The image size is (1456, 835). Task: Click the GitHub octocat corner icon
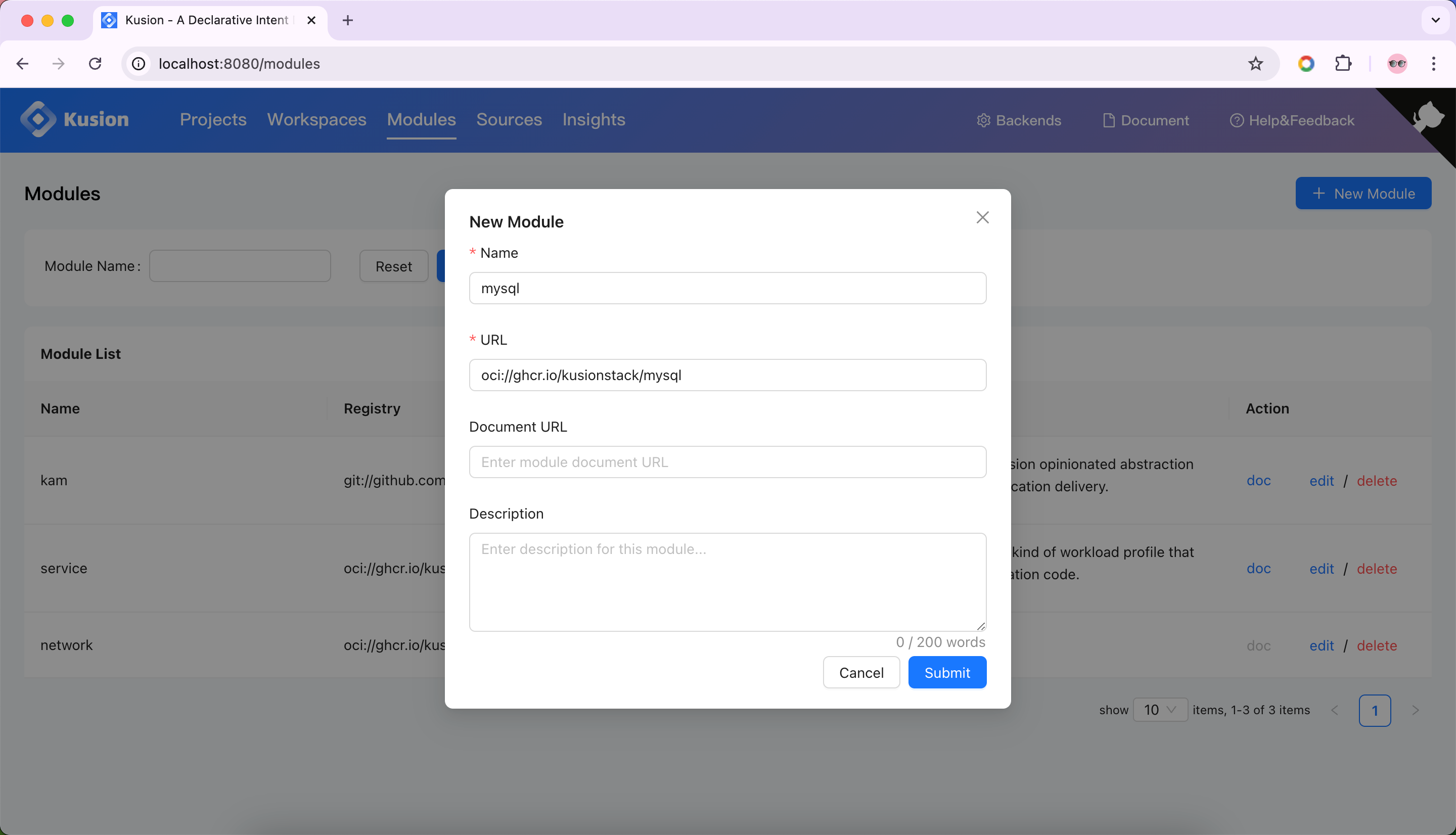click(x=1429, y=116)
